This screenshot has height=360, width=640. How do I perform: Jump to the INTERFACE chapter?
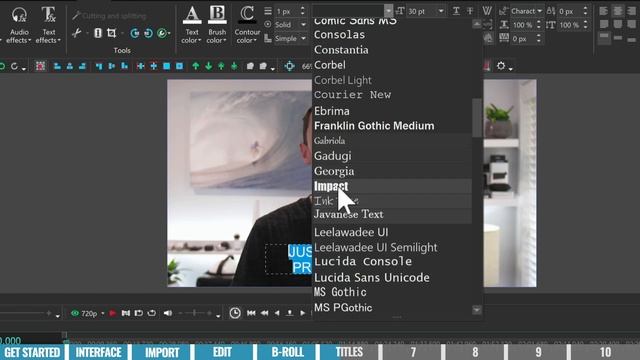click(x=98, y=352)
